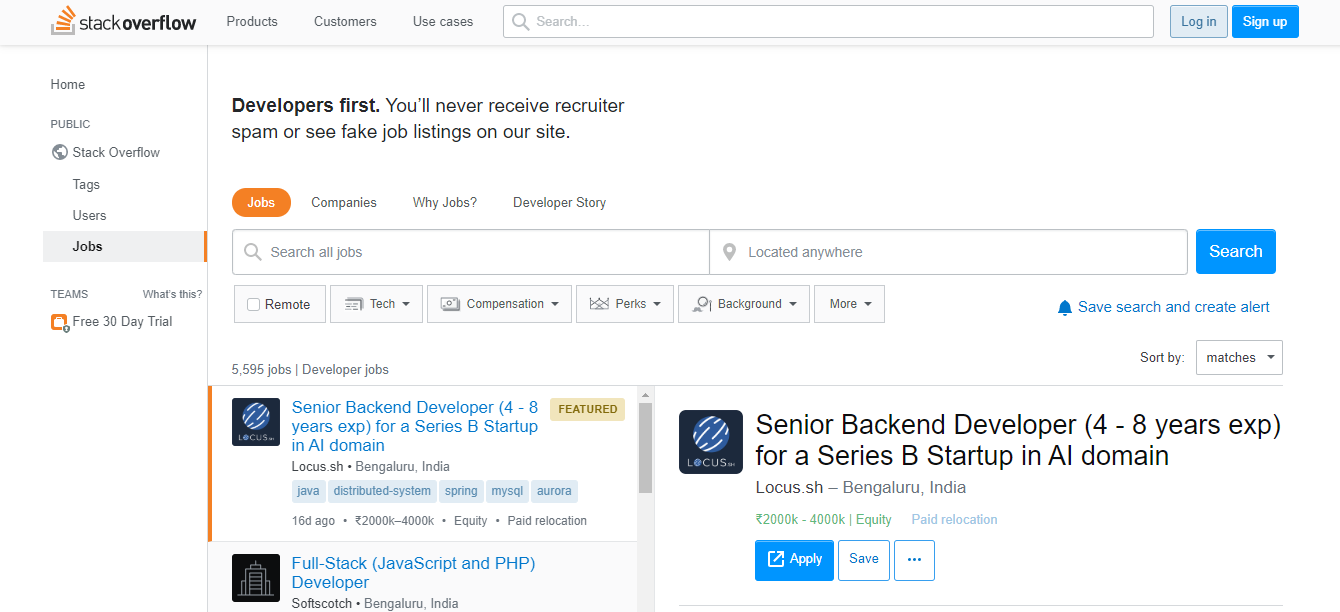Switch to the Developer Story tab
Screen dimensions: 1340x612
[x=560, y=202]
